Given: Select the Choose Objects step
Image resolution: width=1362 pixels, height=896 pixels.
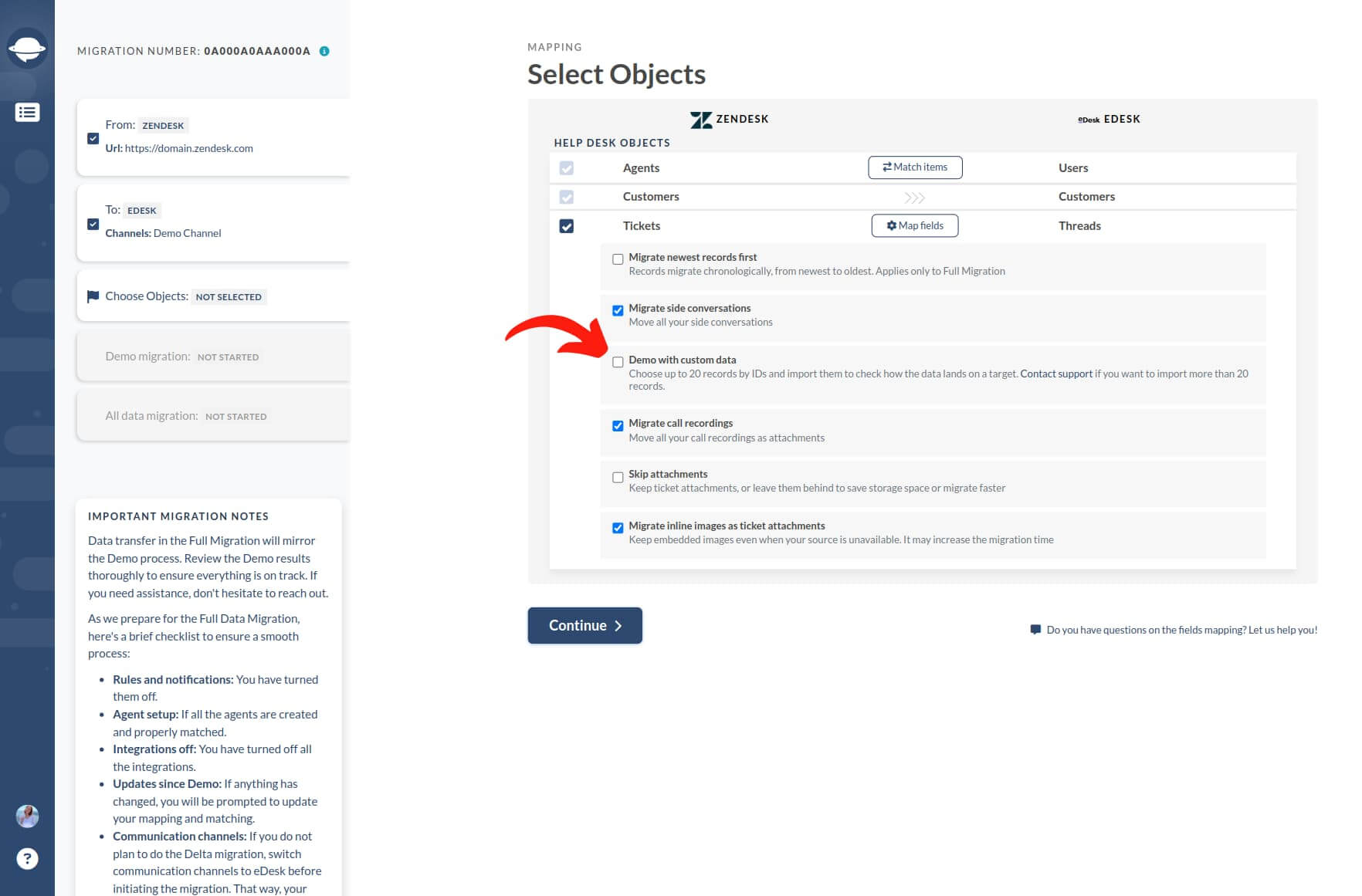Looking at the screenshot, I should 214,296.
